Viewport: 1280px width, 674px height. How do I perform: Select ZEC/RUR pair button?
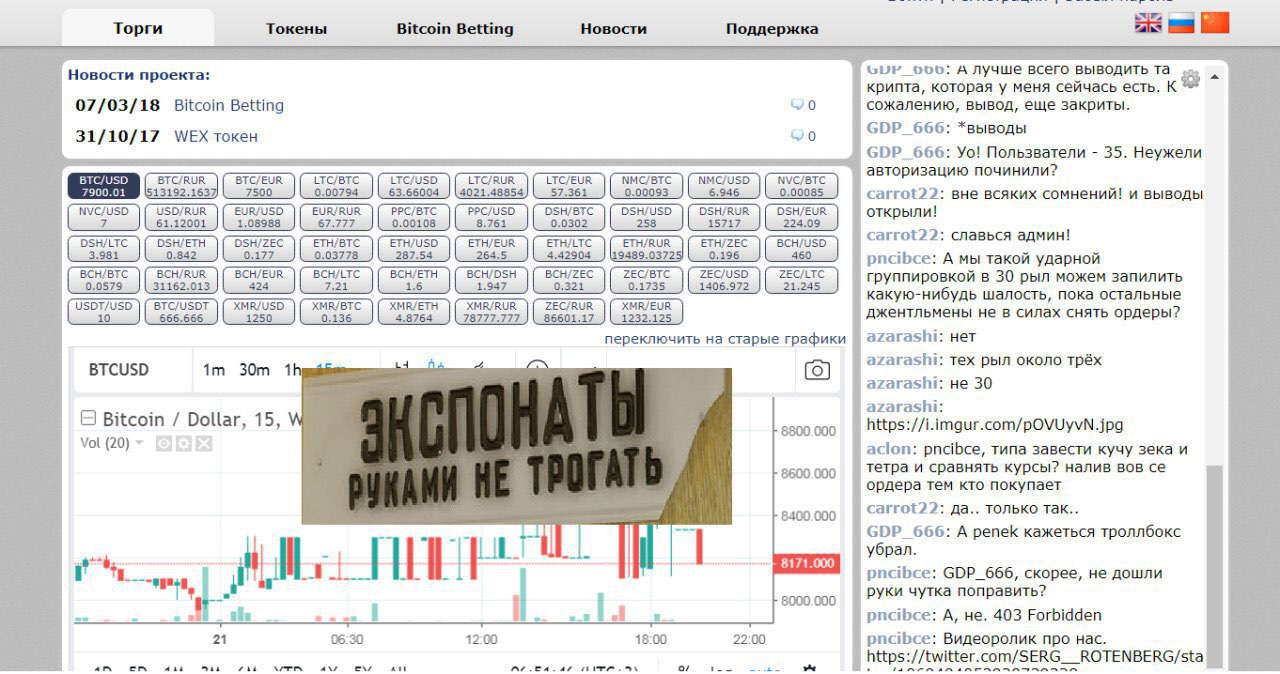click(x=569, y=311)
